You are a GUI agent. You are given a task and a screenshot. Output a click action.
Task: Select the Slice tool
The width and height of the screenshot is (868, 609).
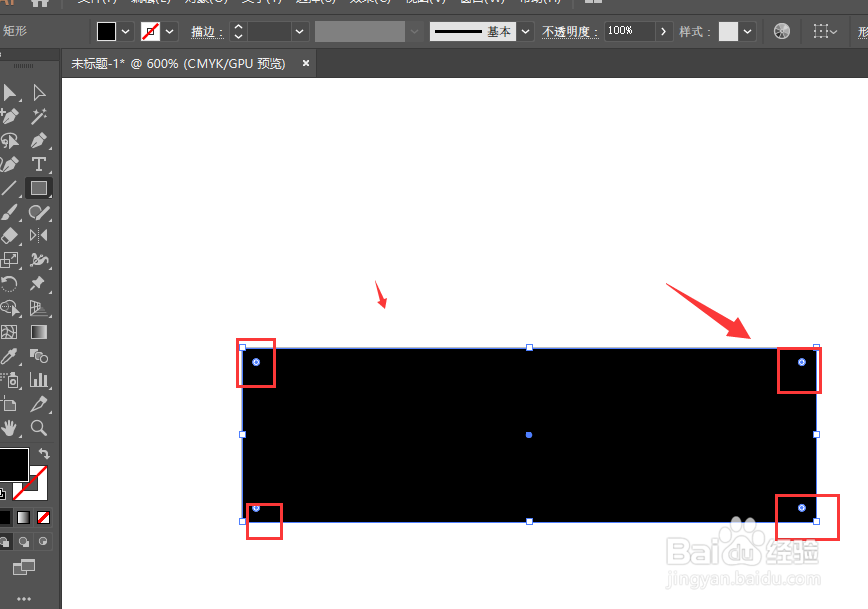point(39,404)
